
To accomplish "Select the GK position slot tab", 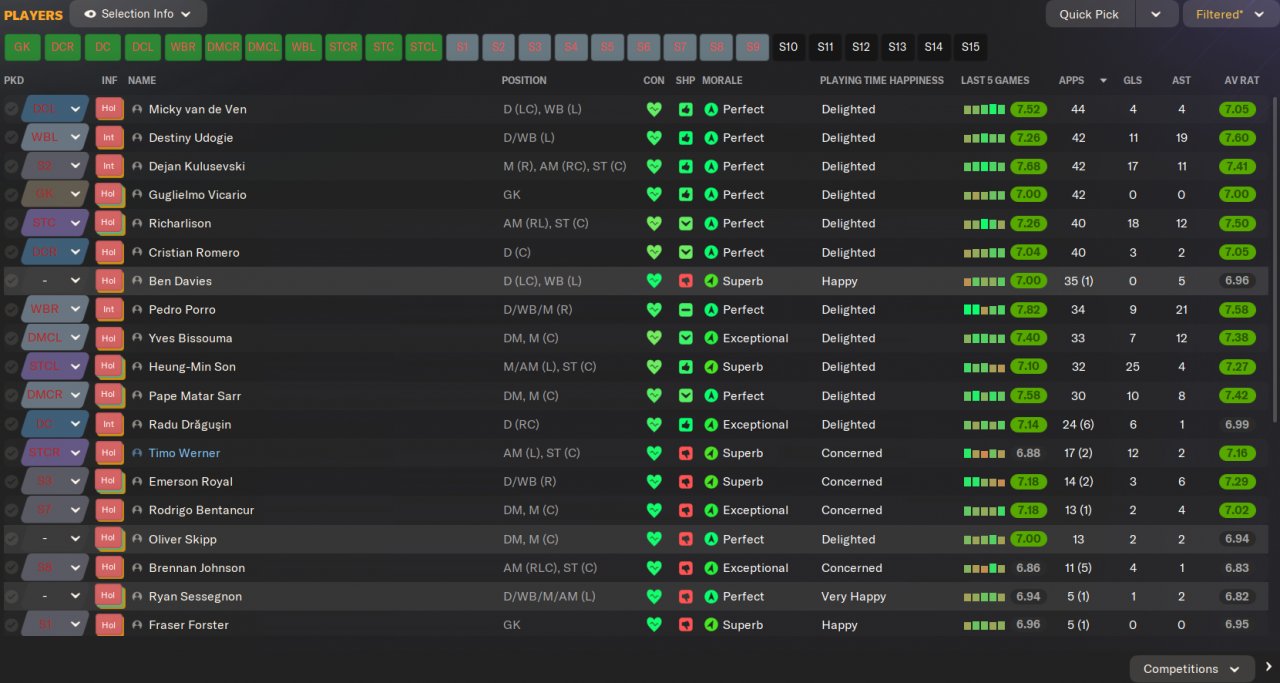I will [22, 47].
